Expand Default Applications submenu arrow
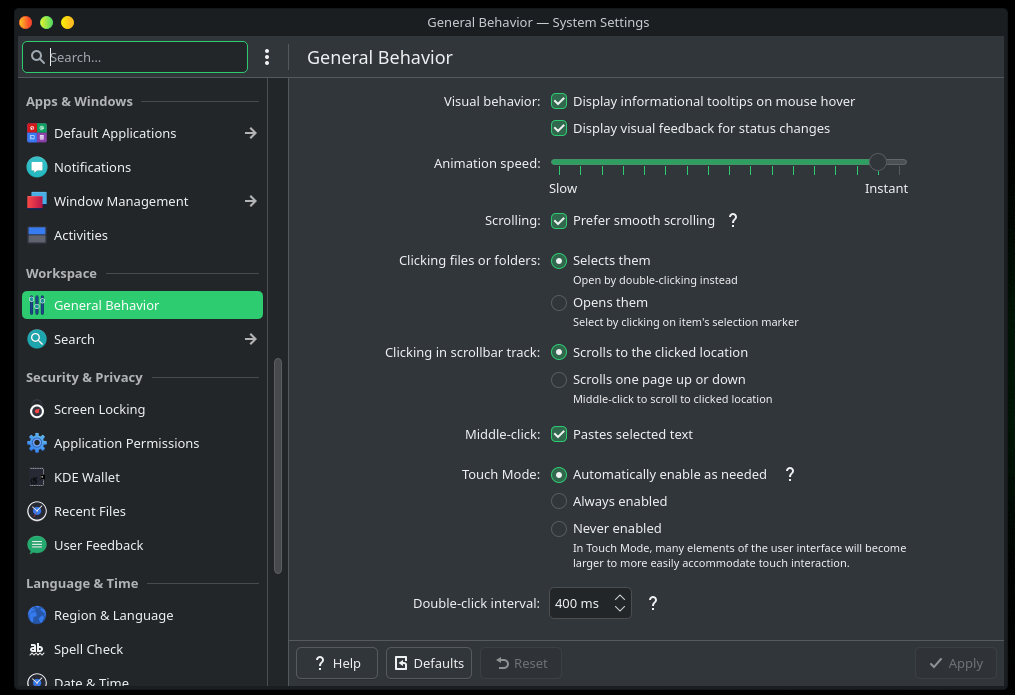This screenshot has width=1015, height=695. point(251,133)
